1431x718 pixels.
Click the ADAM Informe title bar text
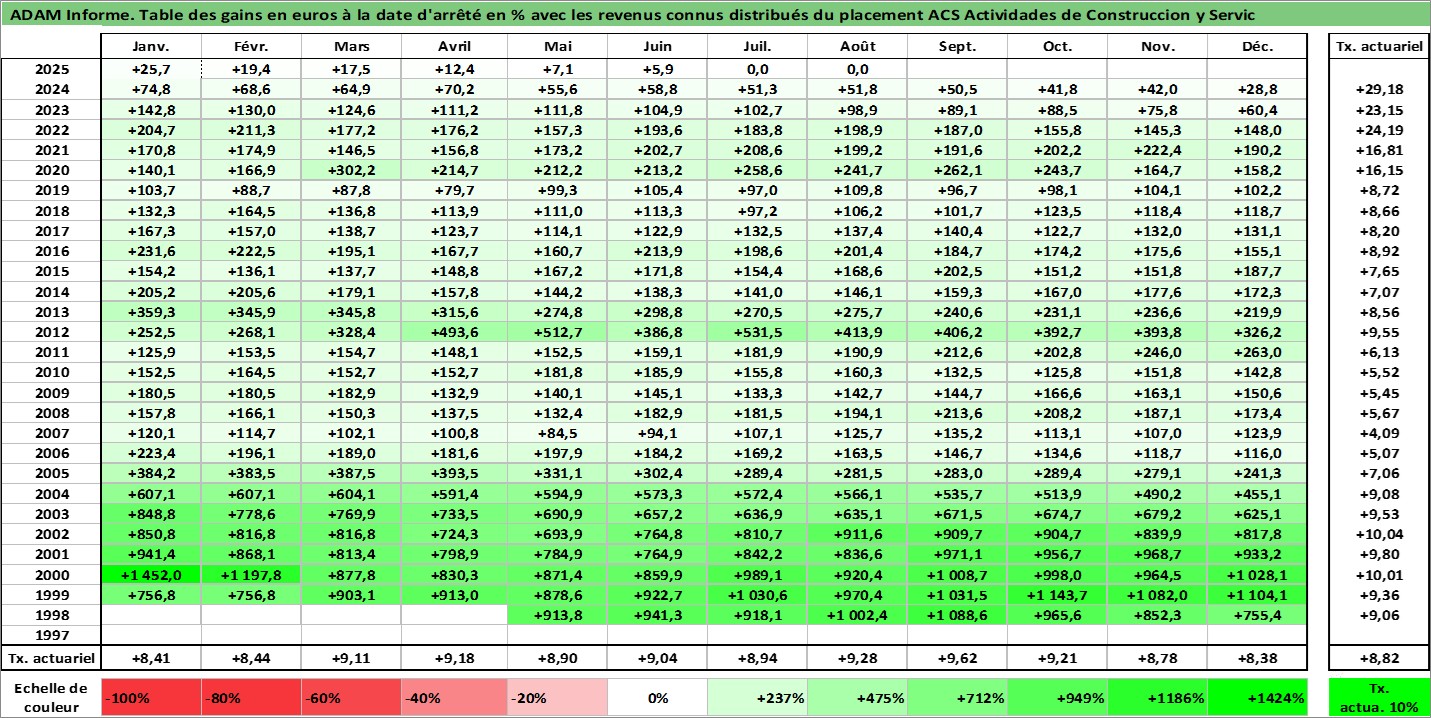tap(632, 15)
